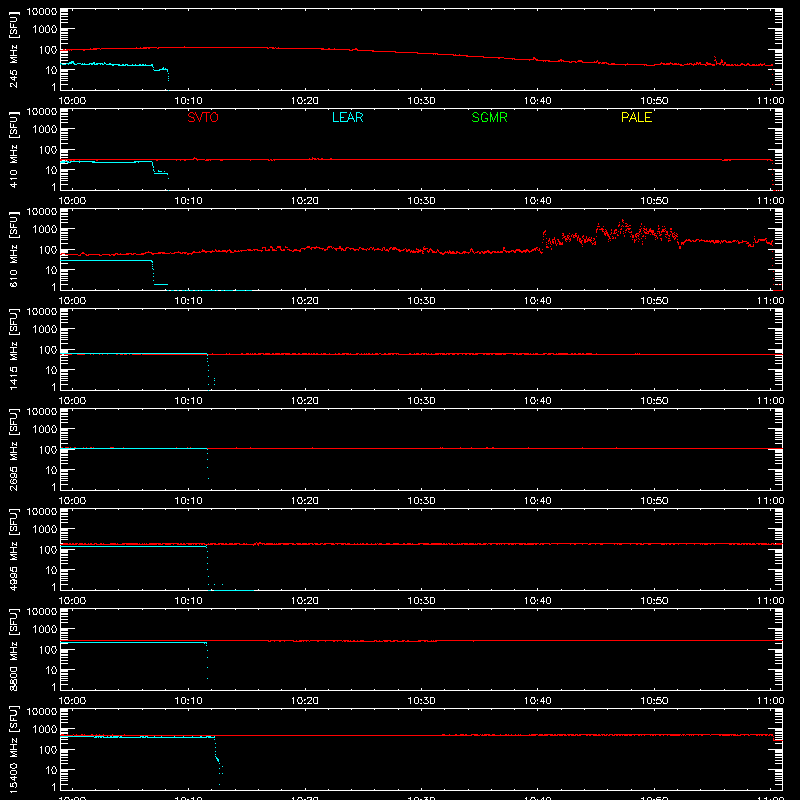
Task: Click 10:50 time label under 610 MHz panel
Action: [x=654, y=301]
